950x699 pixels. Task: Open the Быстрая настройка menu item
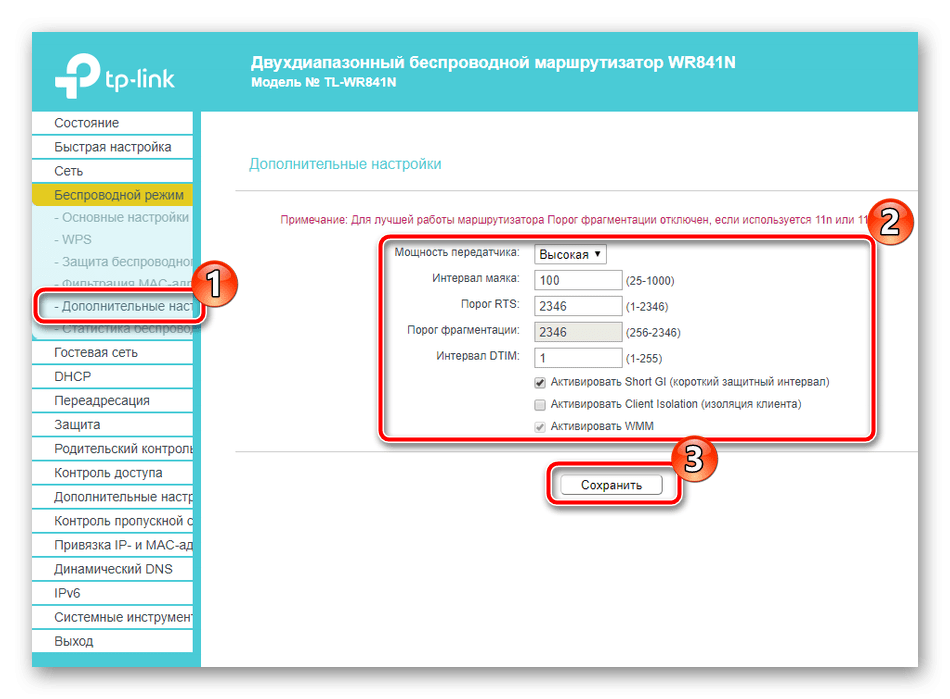113,147
